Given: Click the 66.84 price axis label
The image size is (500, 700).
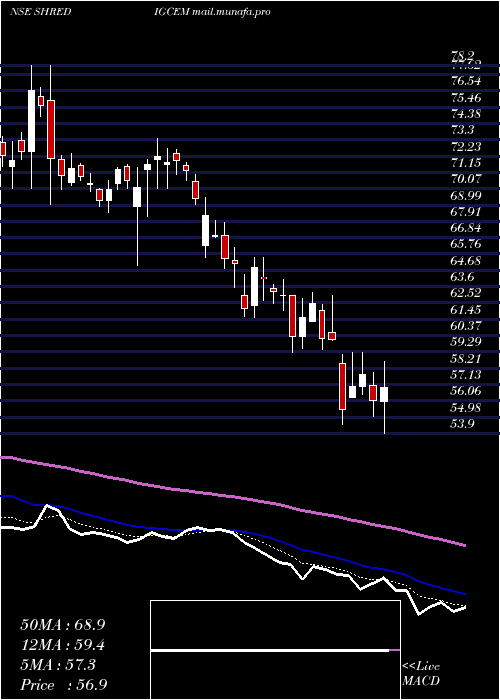Looking at the screenshot, I should tap(466, 228).
